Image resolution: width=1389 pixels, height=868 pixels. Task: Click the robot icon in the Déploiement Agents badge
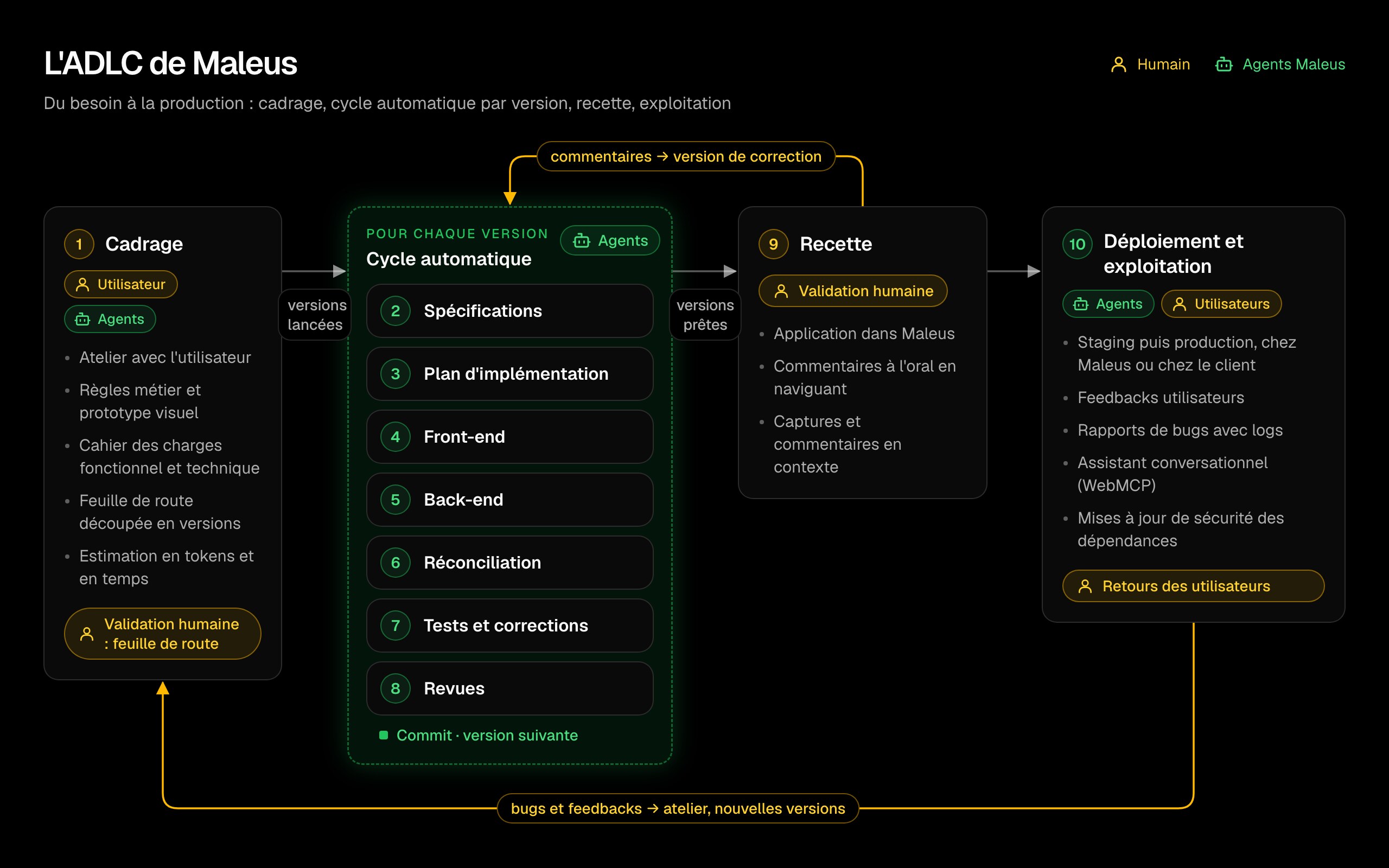1081,304
